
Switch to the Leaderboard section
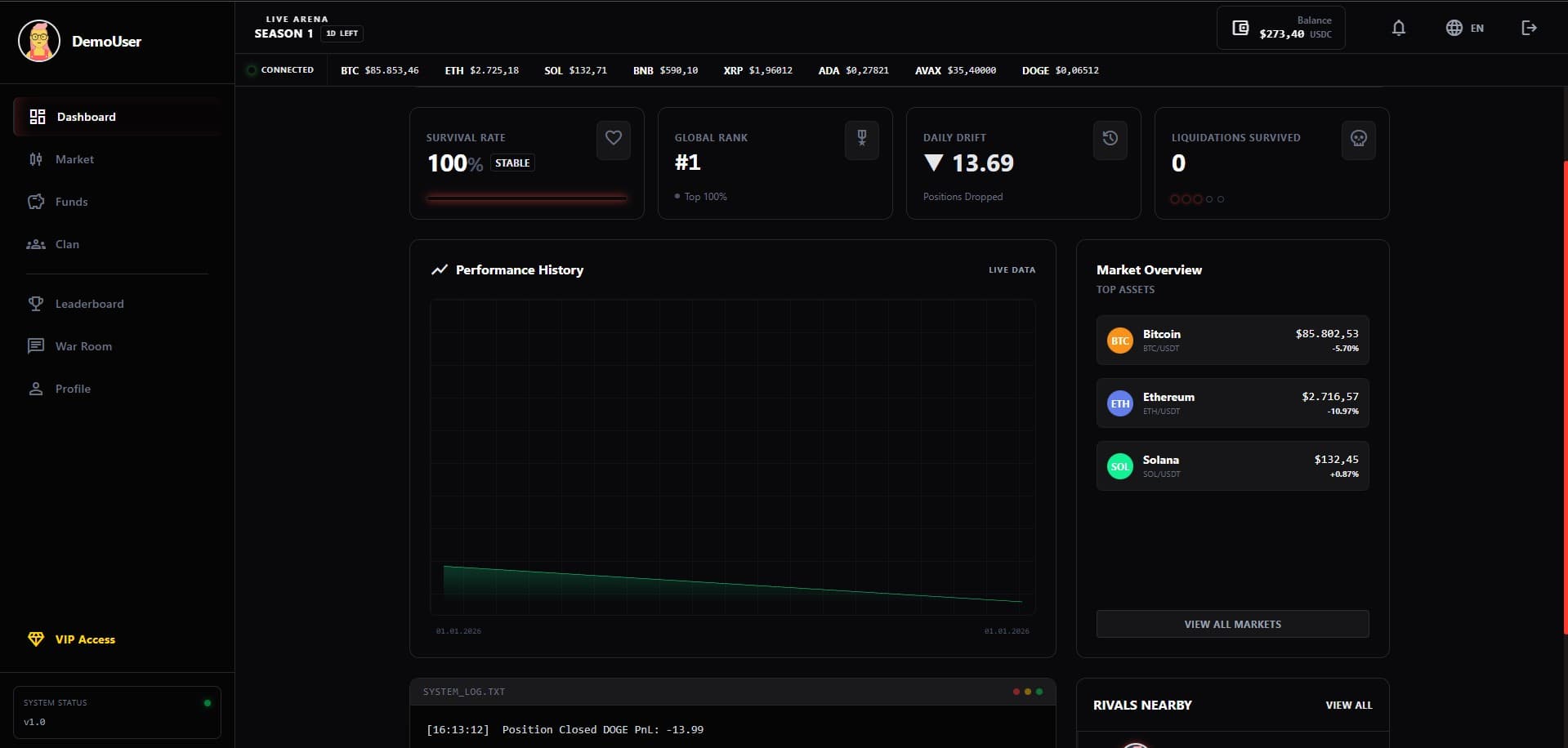(x=88, y=304)
